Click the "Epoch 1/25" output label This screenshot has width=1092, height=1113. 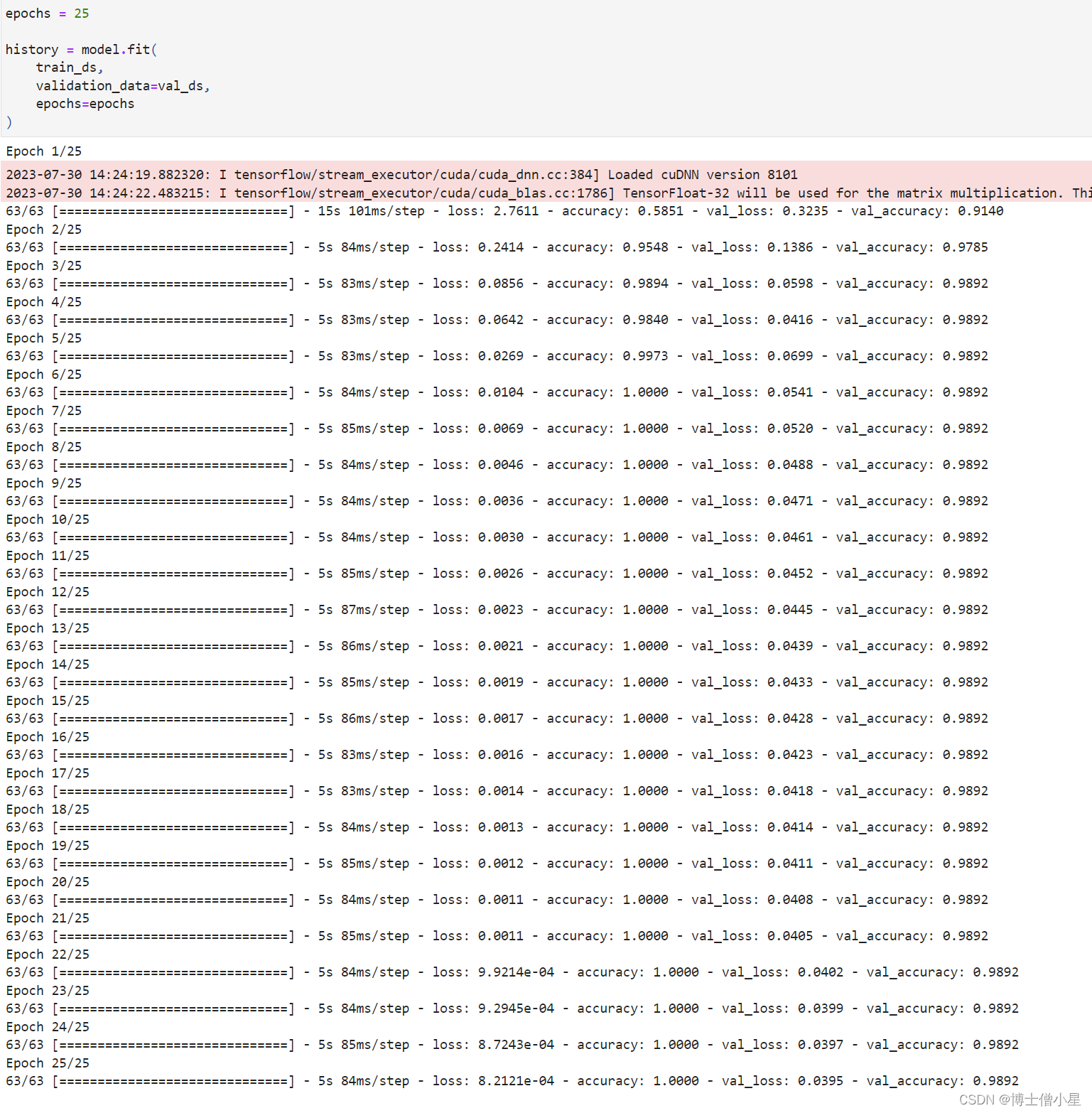point(44,151)
